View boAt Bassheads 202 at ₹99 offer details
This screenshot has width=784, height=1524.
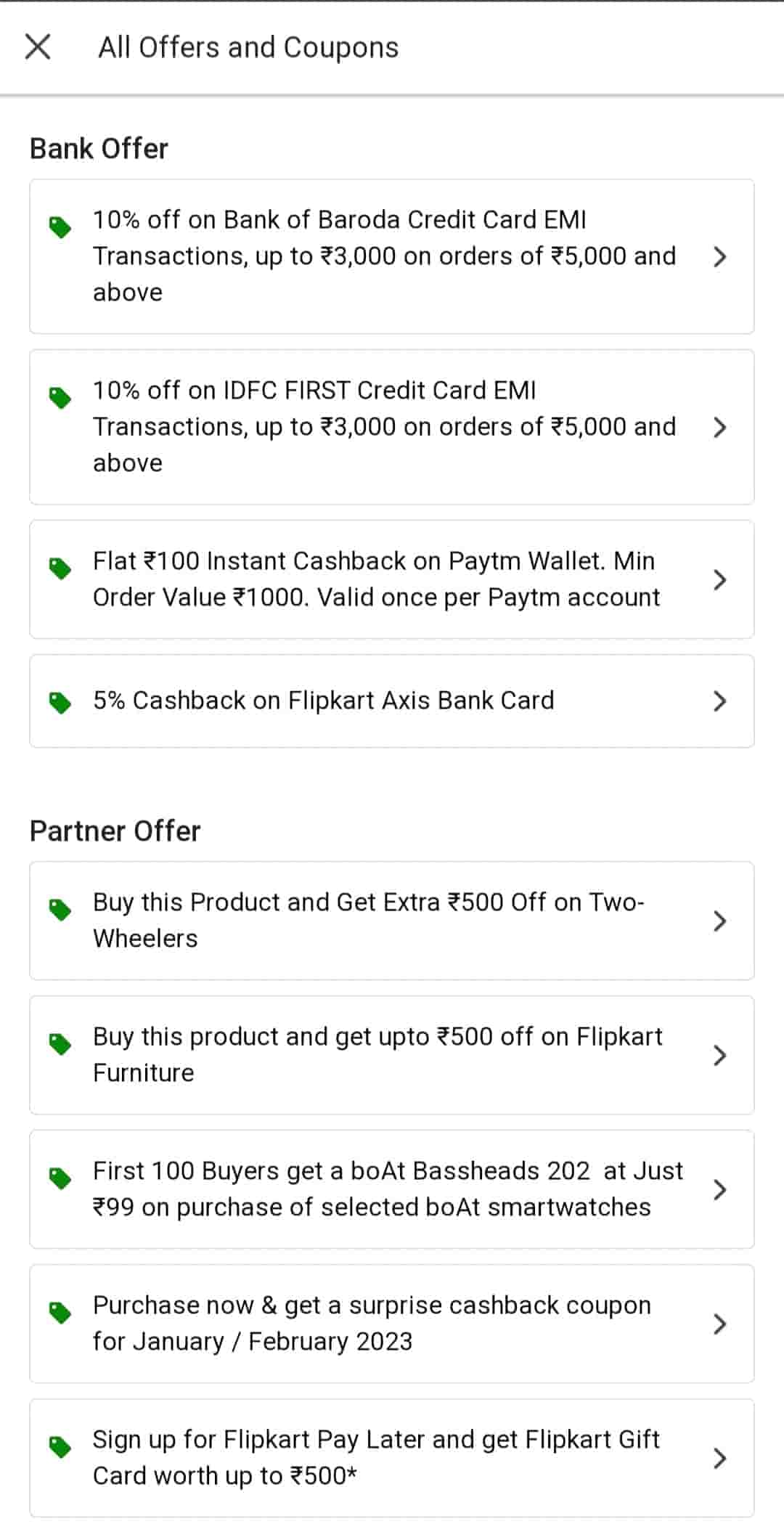click(x=388, y=1189)
